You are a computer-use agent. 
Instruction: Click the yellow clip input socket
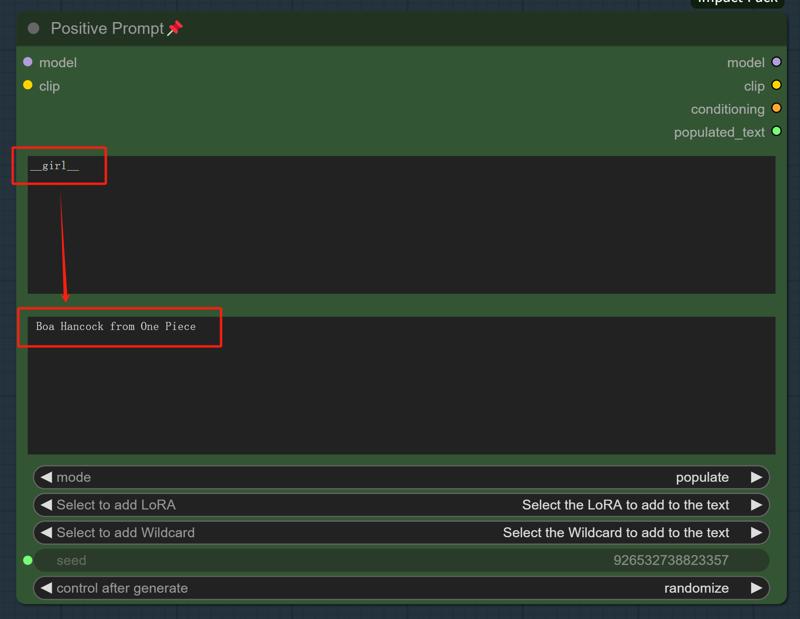point(28,85)
